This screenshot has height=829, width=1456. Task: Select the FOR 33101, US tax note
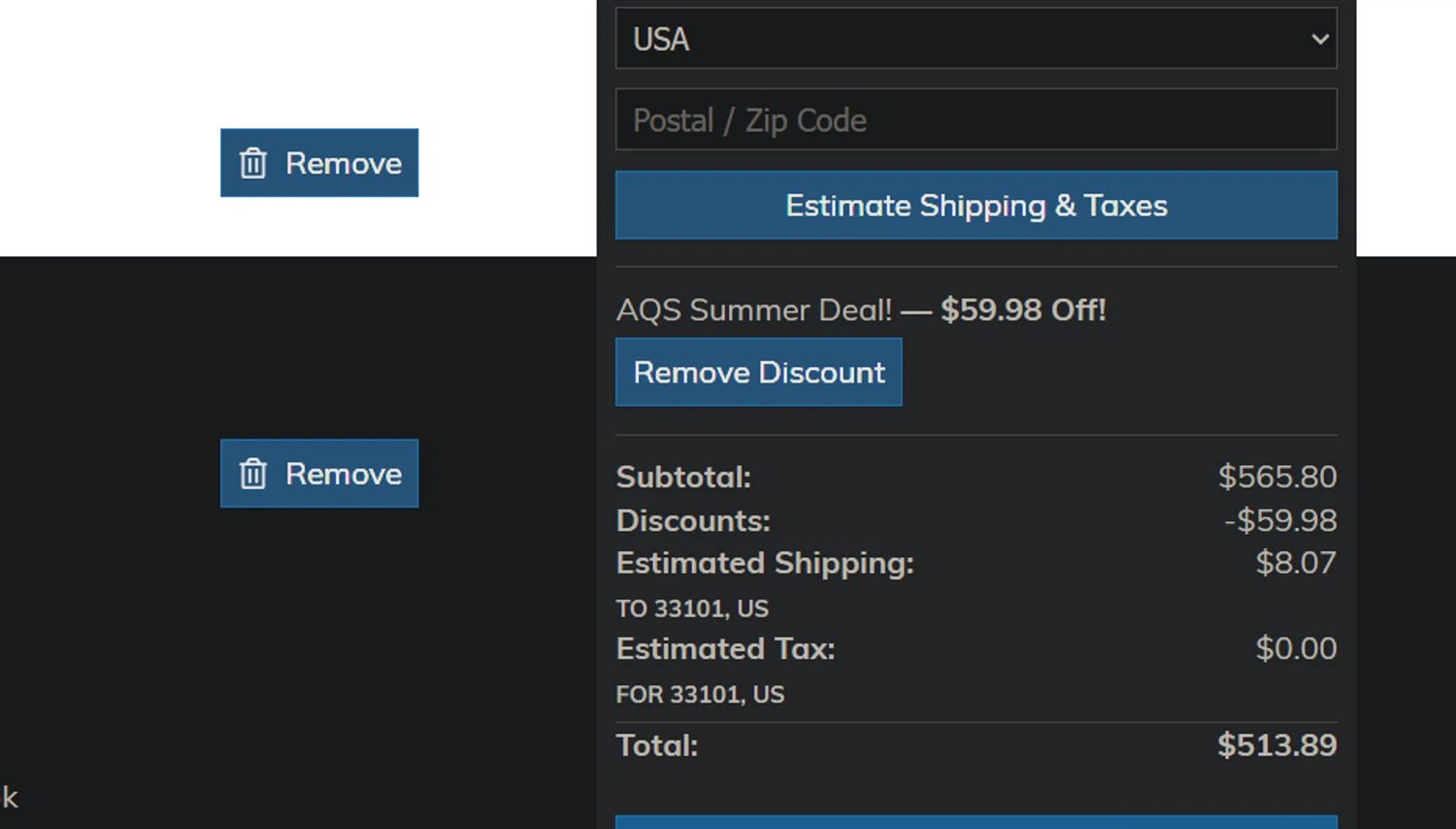[700, 694]
